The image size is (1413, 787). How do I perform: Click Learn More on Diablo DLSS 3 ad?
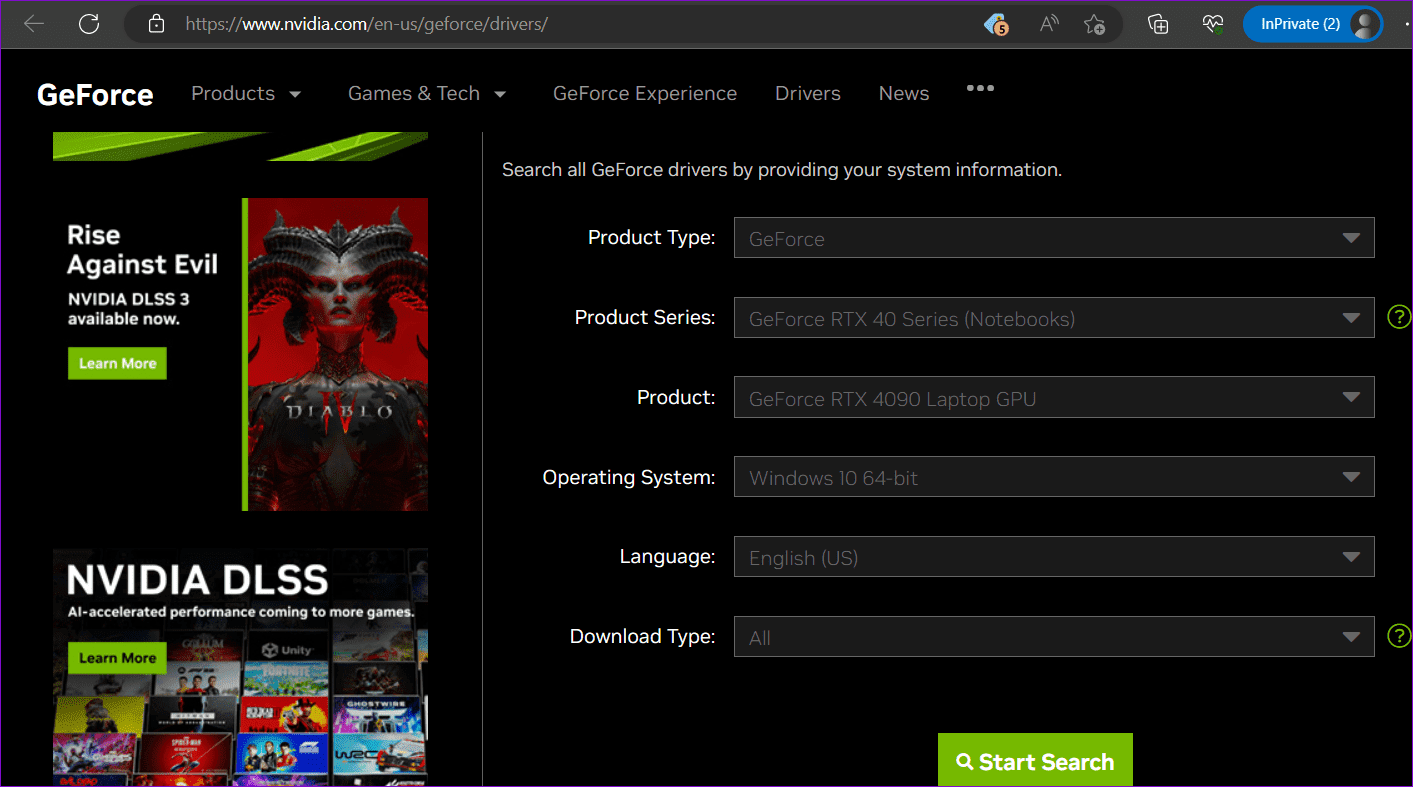[x=117, y=363]
